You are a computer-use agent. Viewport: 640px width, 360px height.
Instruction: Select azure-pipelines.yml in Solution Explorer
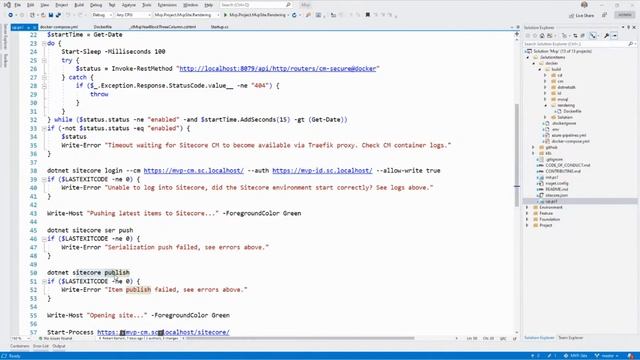(569, 135)
